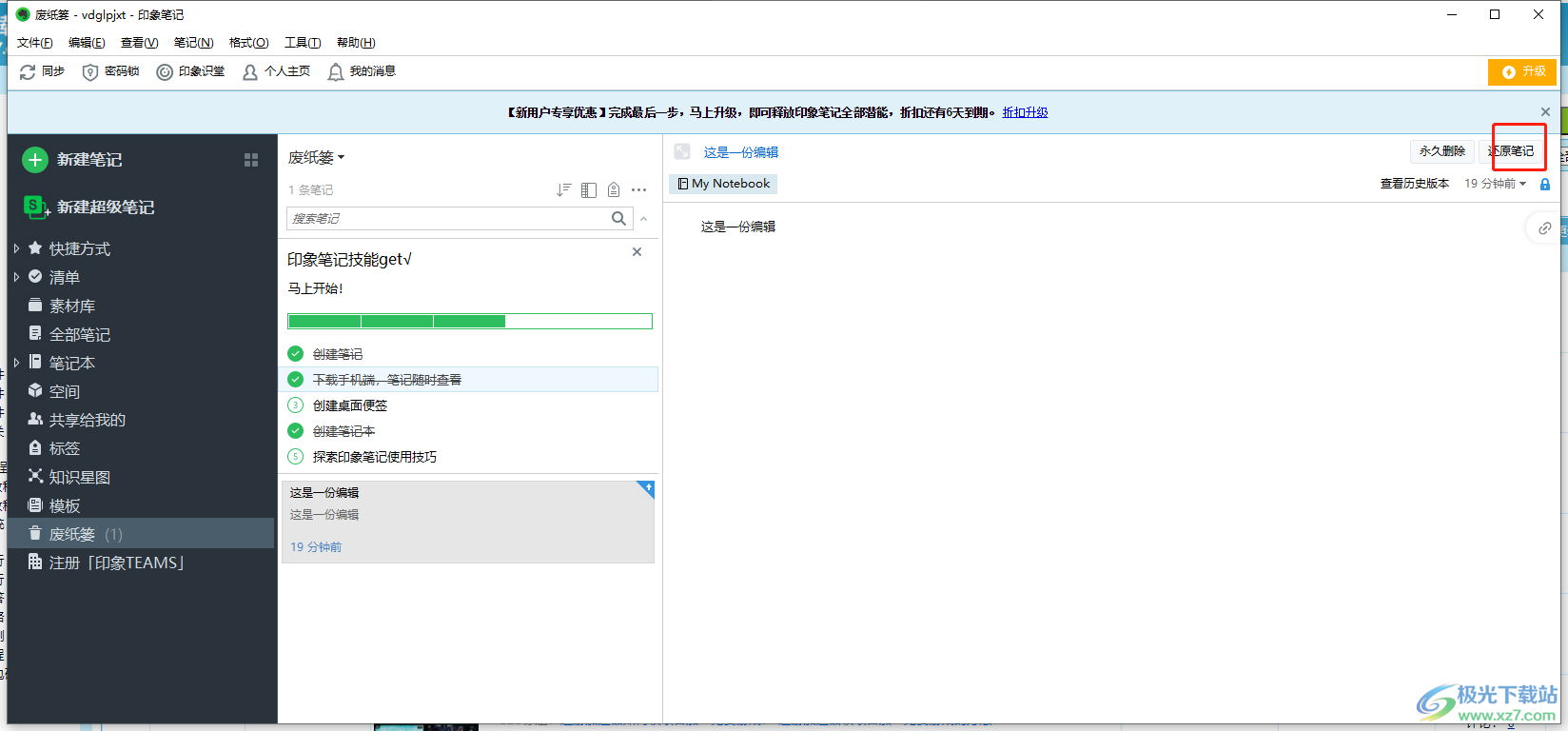Click the reminder icon in the note list header
Screen dimensions: 1568x731
(x=614, y=190)
